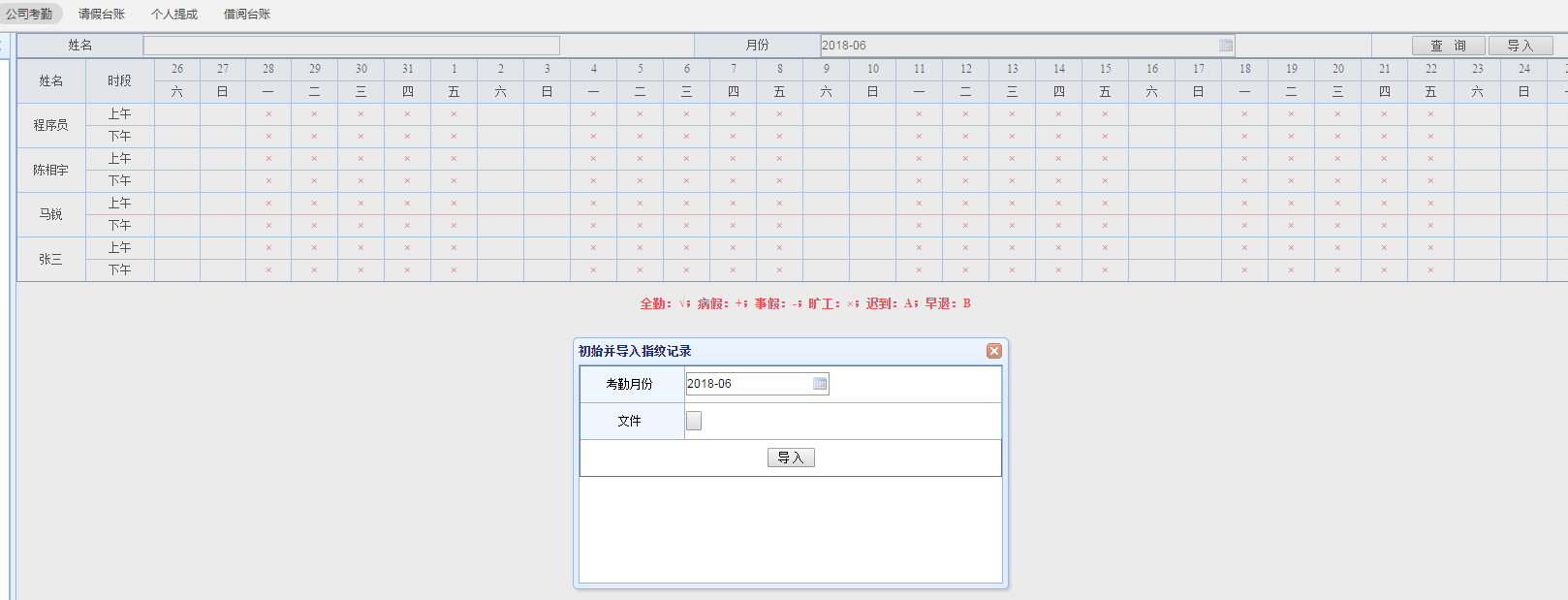Go to the 个人提成 tab
The width and height of the screenshot is (1568, 600).
pos(174,15)
